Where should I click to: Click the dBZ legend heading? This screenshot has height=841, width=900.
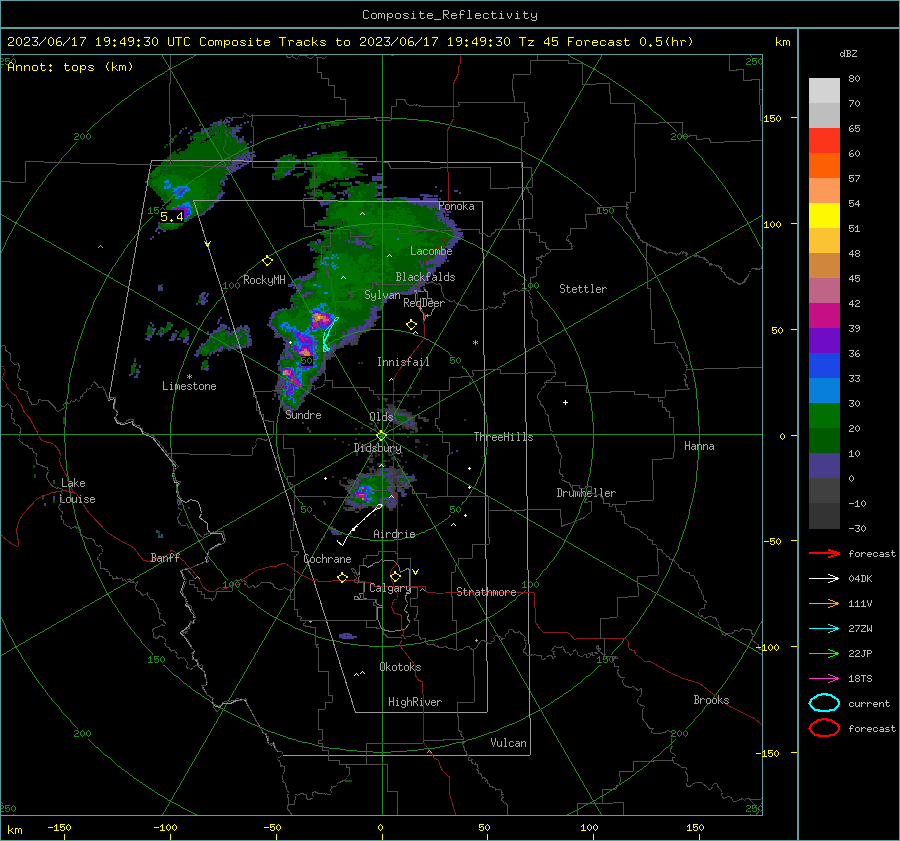click(x=848, y=53)
